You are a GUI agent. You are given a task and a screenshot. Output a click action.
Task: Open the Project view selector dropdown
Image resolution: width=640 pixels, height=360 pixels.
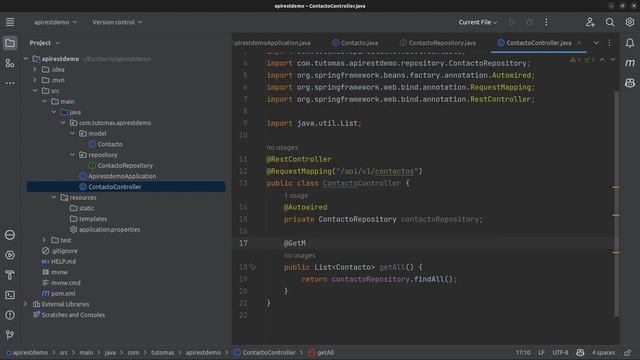[x=44, y=43]
